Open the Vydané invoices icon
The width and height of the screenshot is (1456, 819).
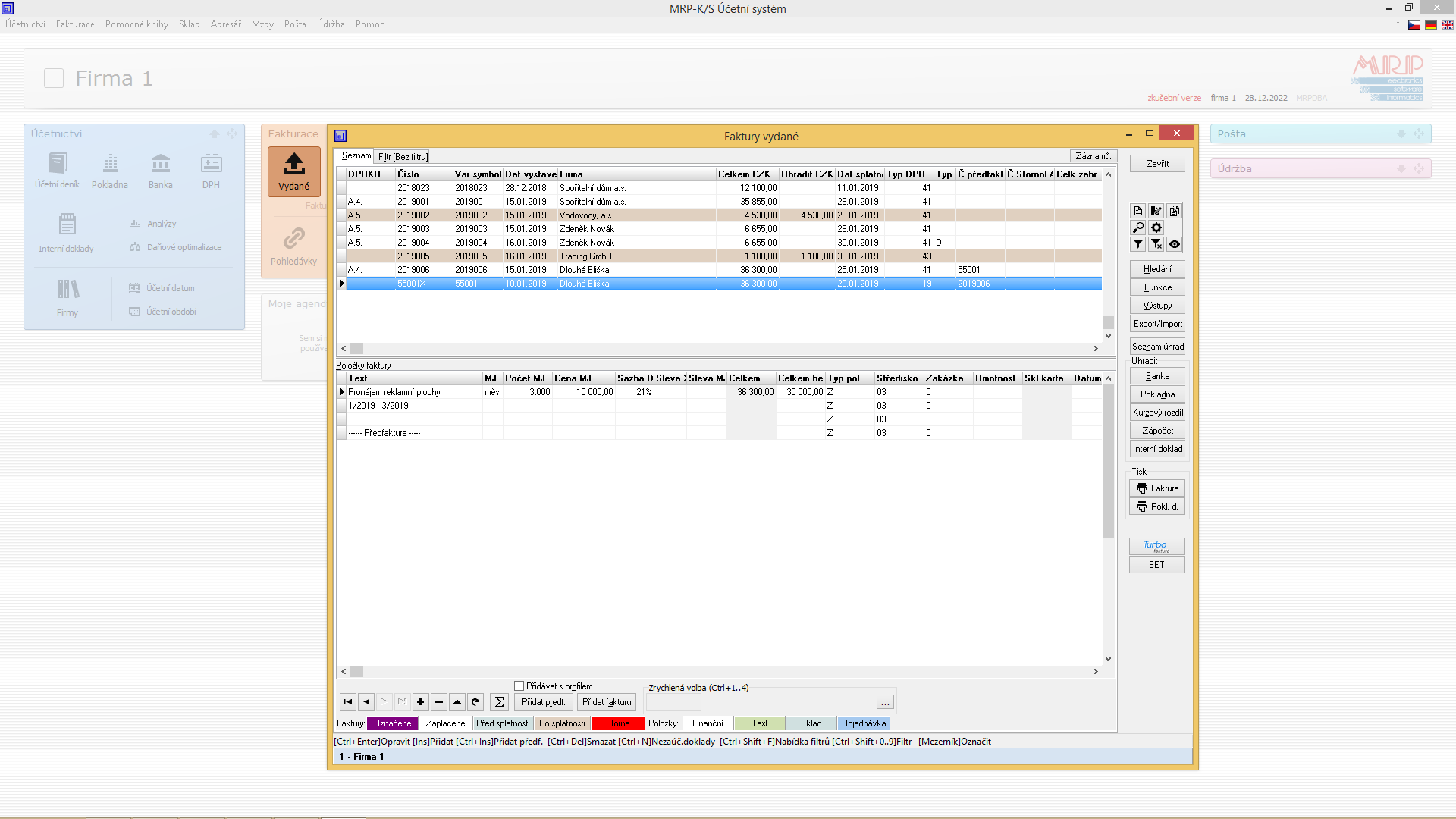click(x=293, y=171)
